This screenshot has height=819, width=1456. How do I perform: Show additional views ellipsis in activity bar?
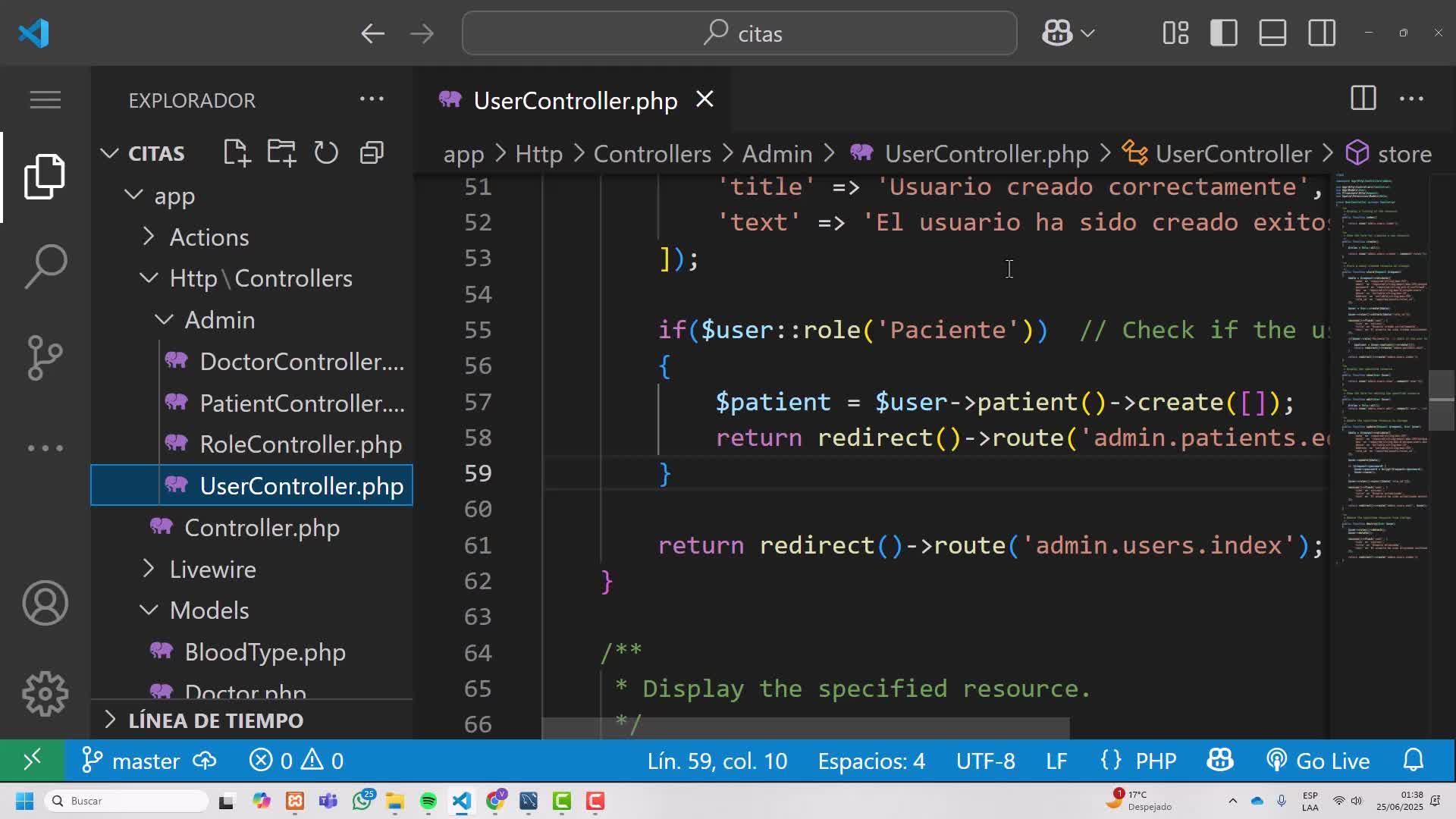[45, 448]
